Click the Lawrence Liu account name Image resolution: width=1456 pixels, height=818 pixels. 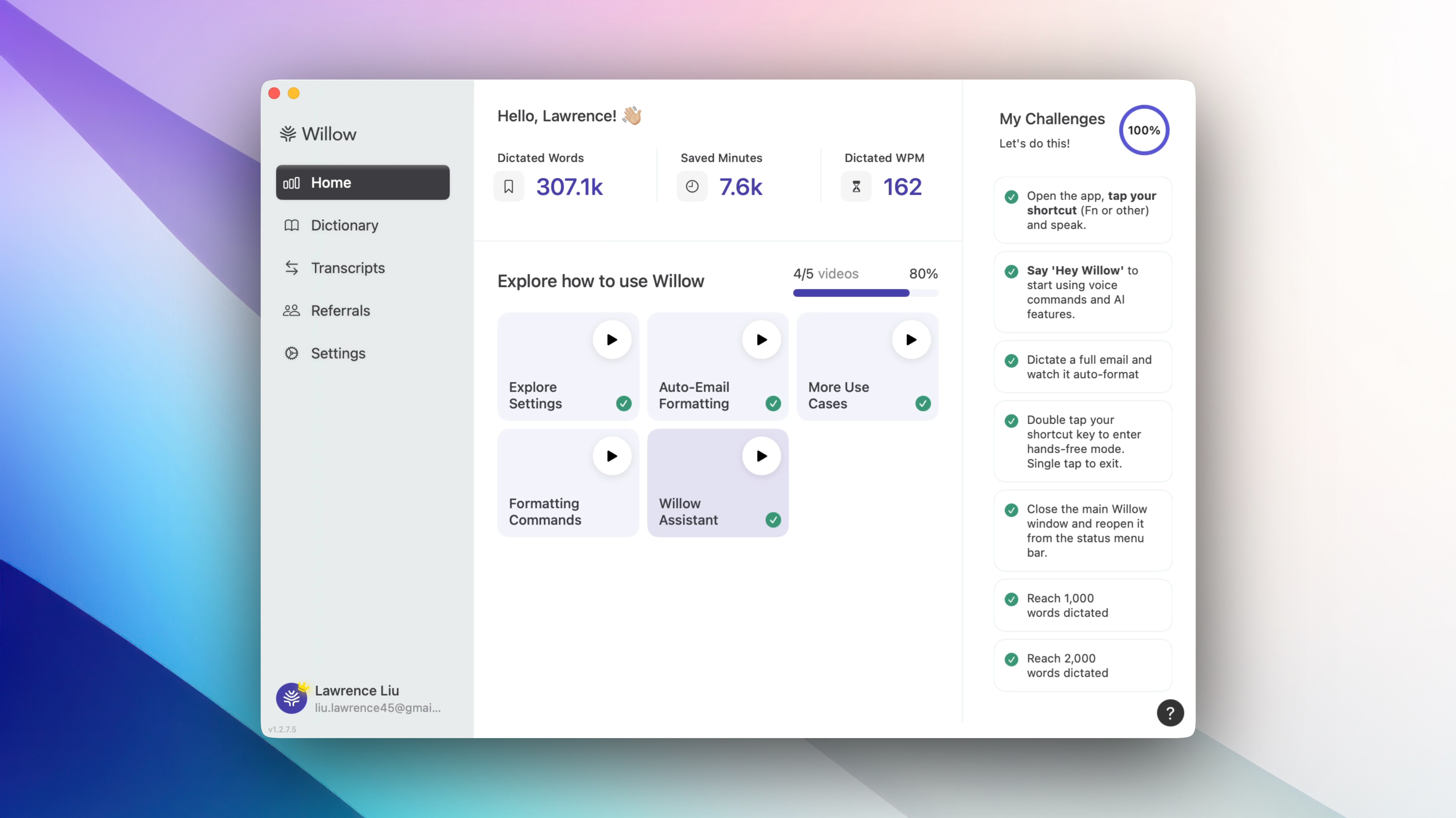tap(357, 690)
